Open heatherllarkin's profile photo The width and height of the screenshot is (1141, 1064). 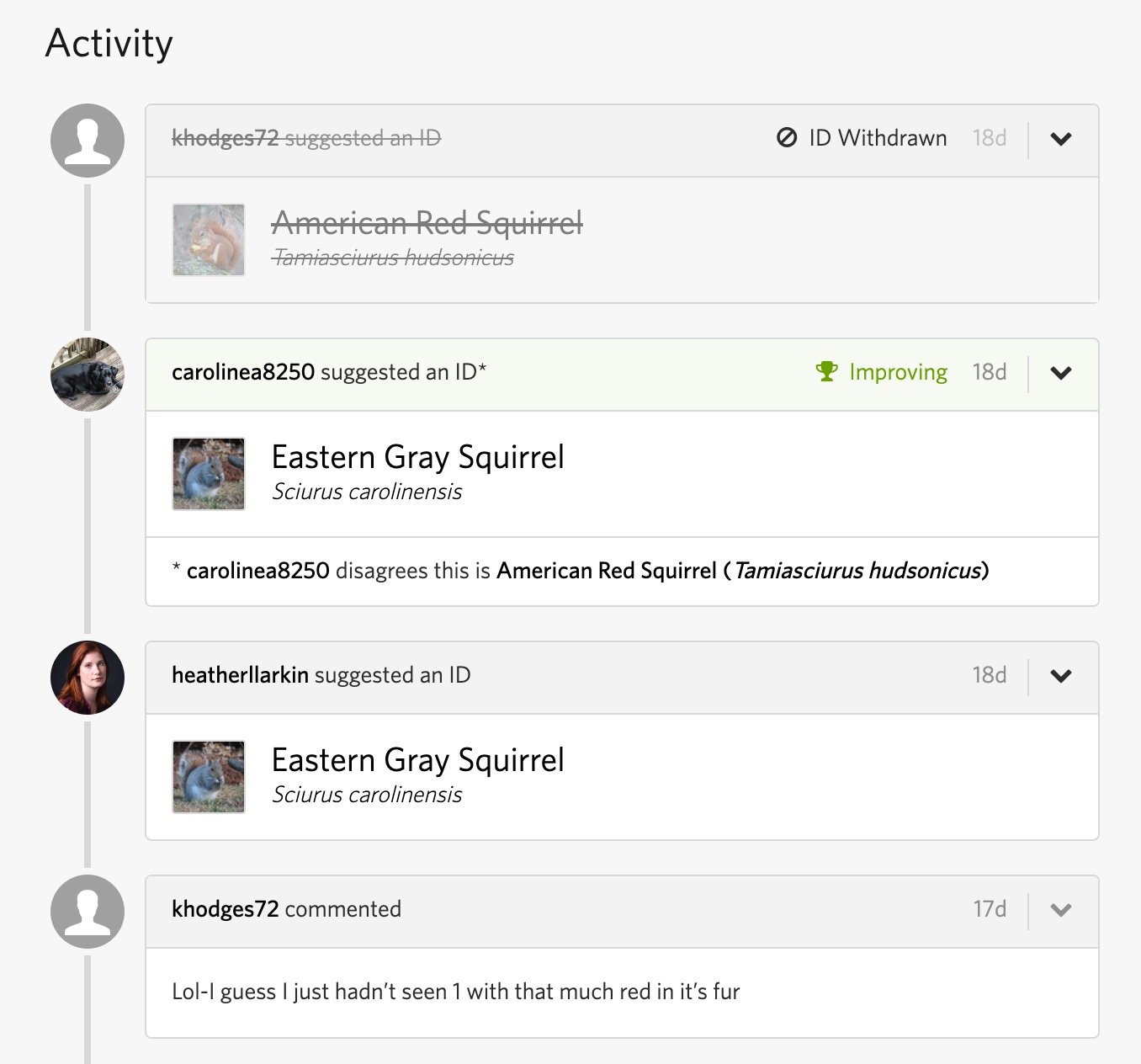[88, 678]
